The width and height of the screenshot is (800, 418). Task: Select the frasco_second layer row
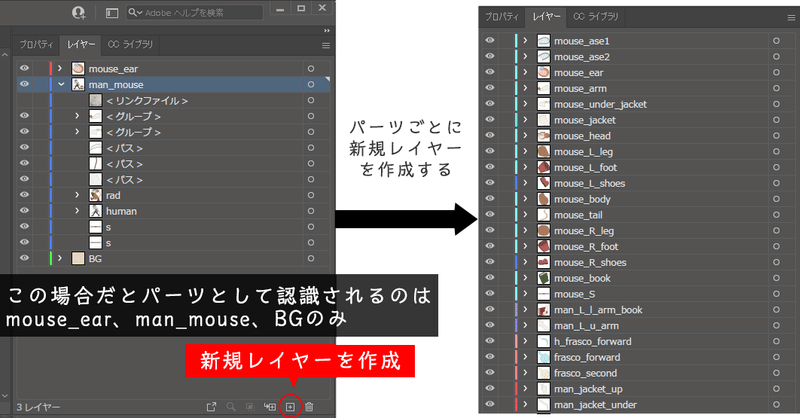[x=638, y=373]
